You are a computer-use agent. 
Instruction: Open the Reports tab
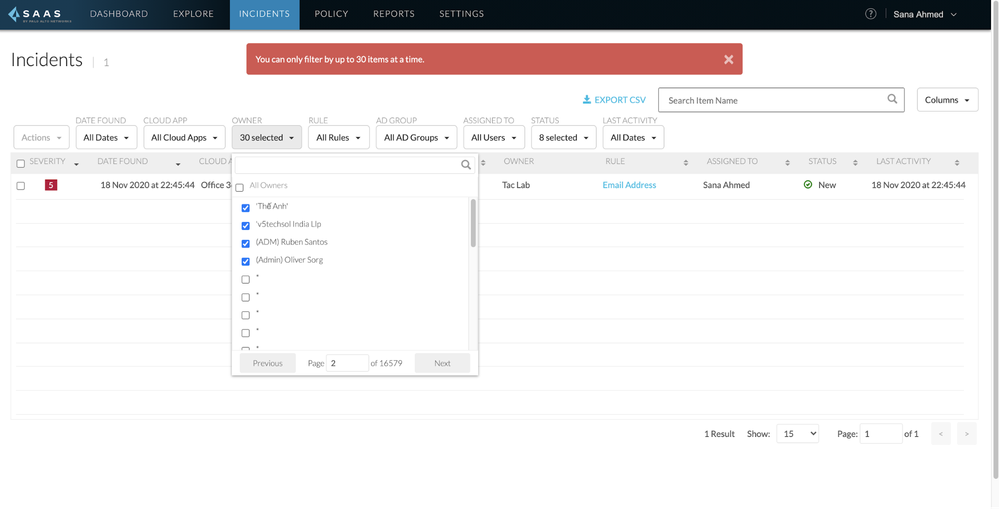point(394,14)
